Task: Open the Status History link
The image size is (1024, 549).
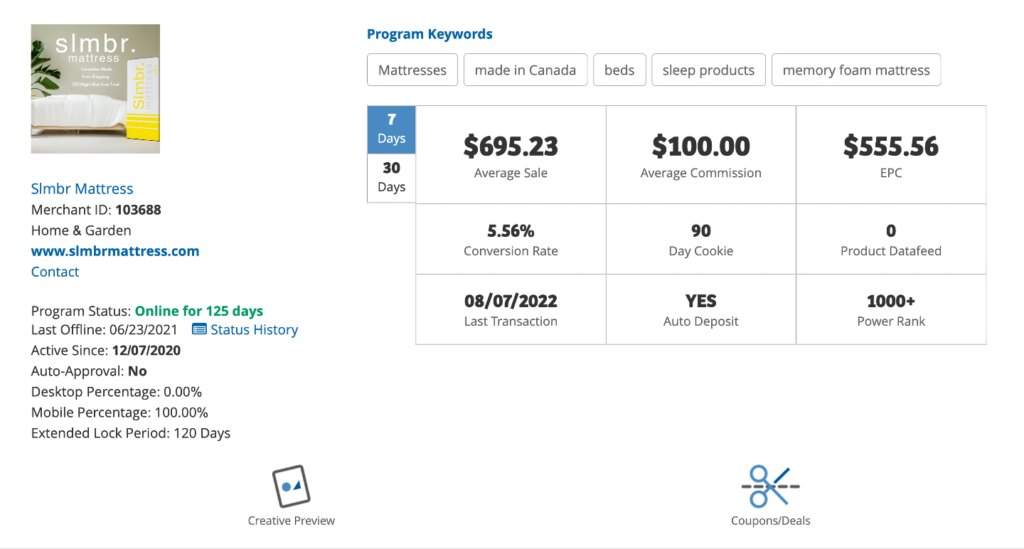Action: (x=254, y=330)
